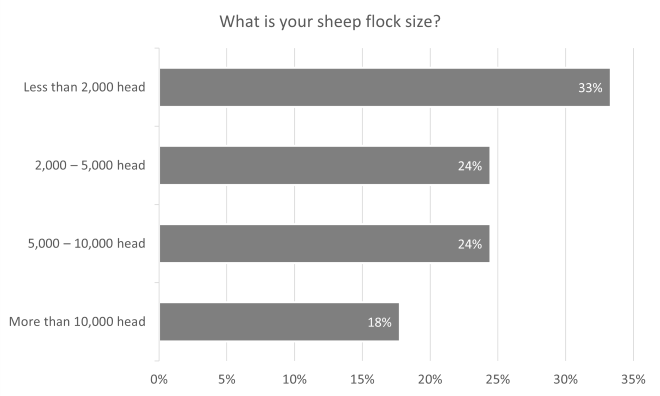Click the 15% axis tick label
Viewport: 660px width, 396px height.
tap(362, 380)
